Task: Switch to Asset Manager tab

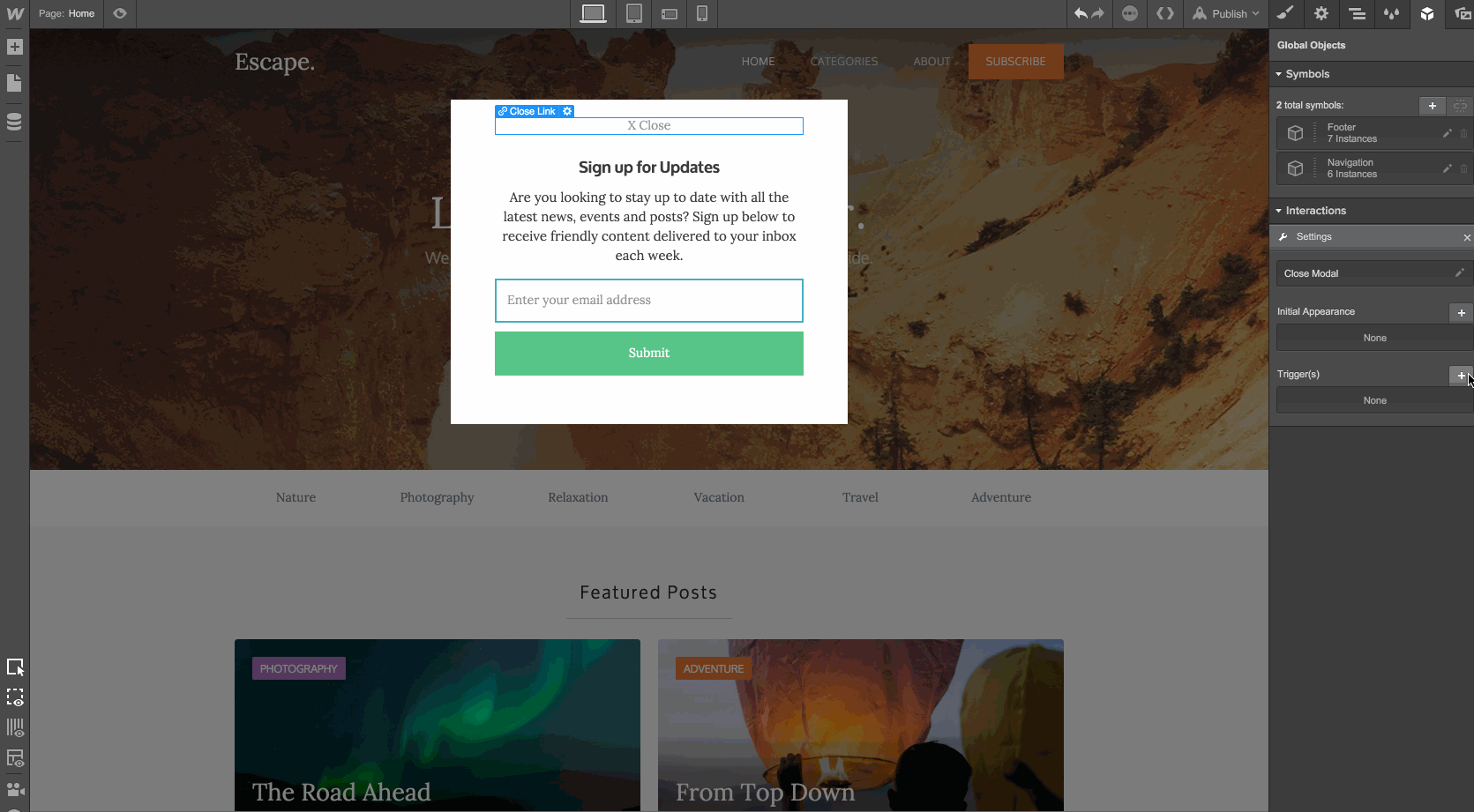Action: point(1463,13)
